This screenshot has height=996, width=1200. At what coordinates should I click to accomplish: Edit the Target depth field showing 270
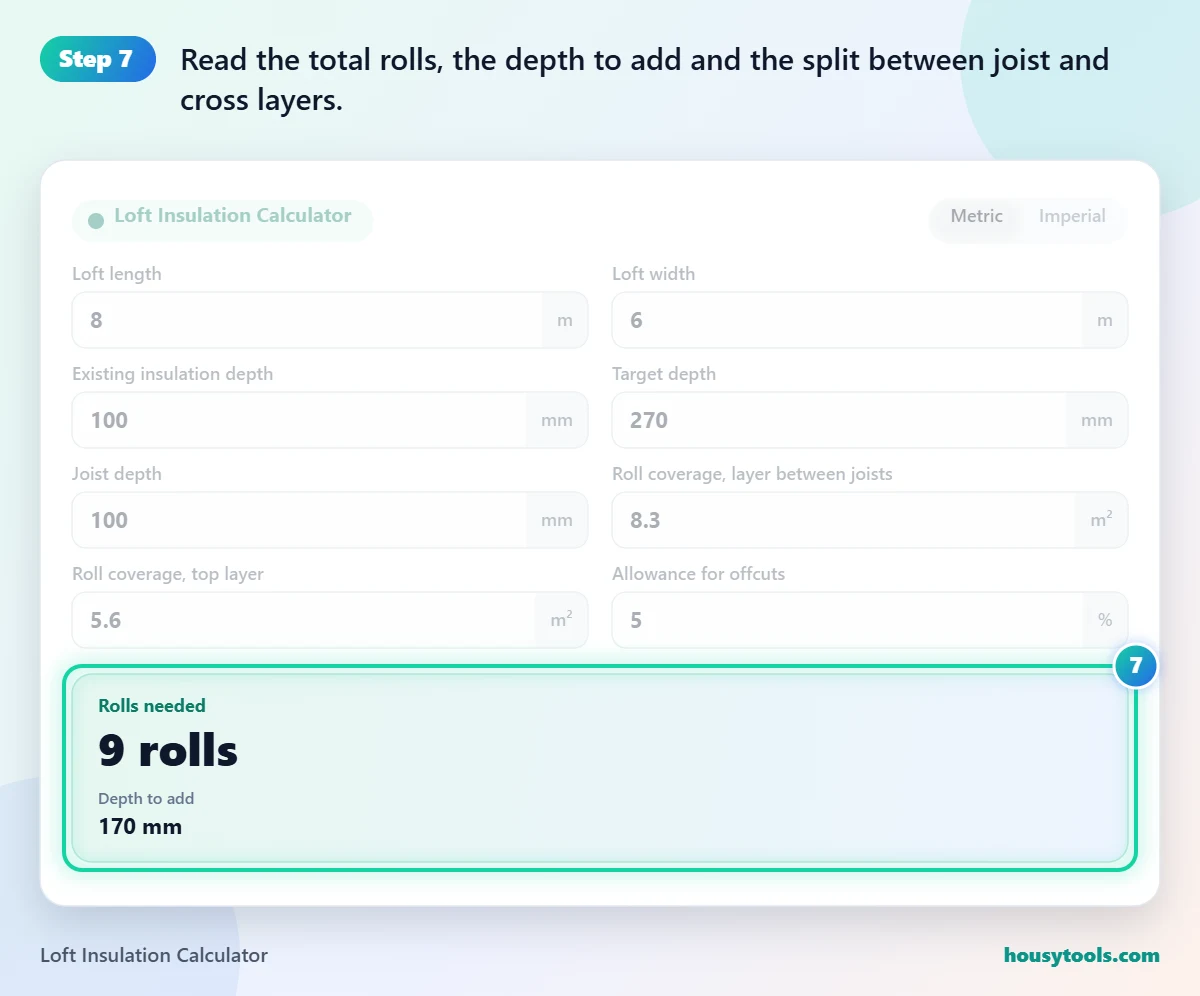tap(870, 420)
